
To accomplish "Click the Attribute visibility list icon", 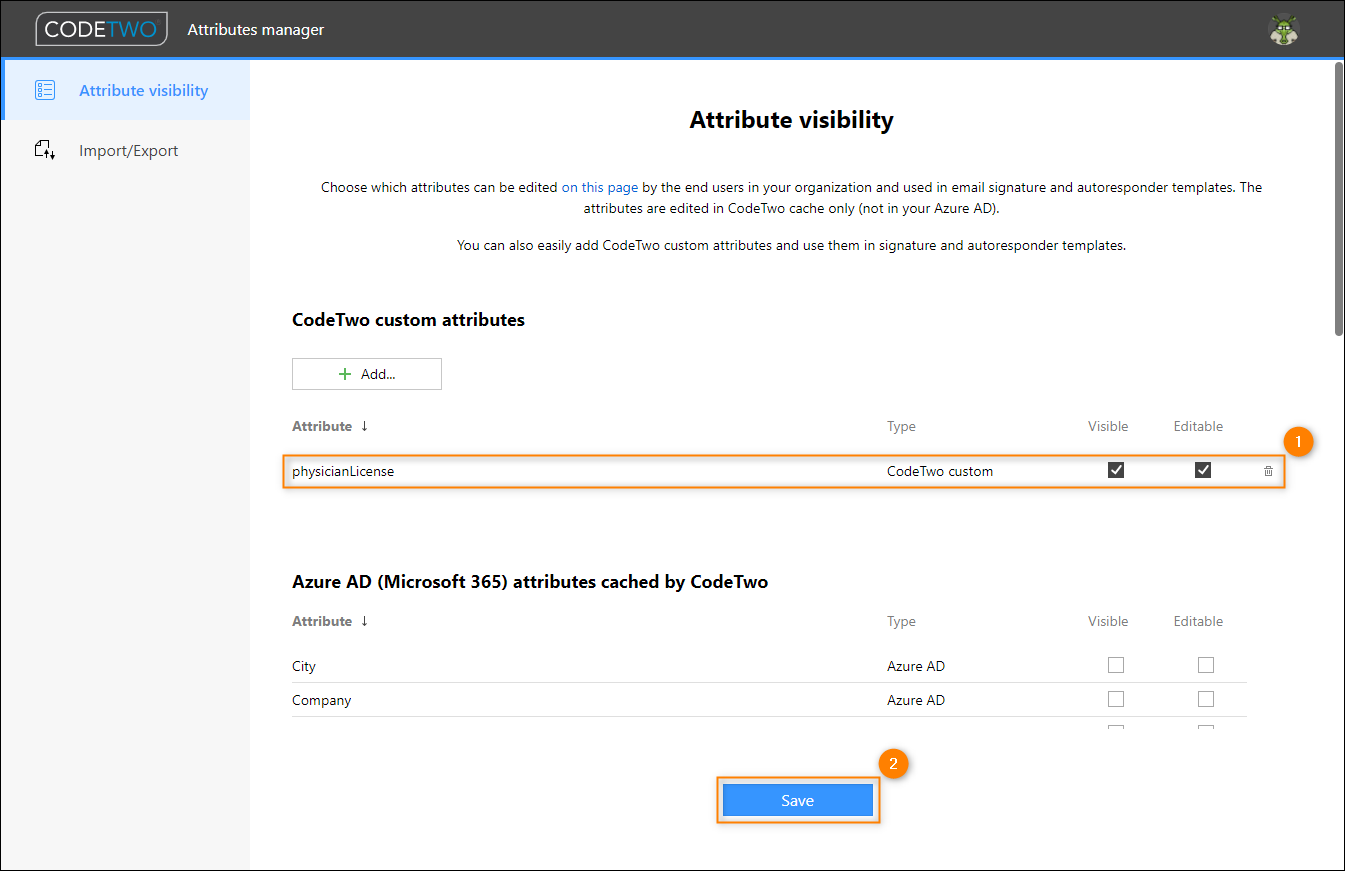I will [x=45, y=90].
